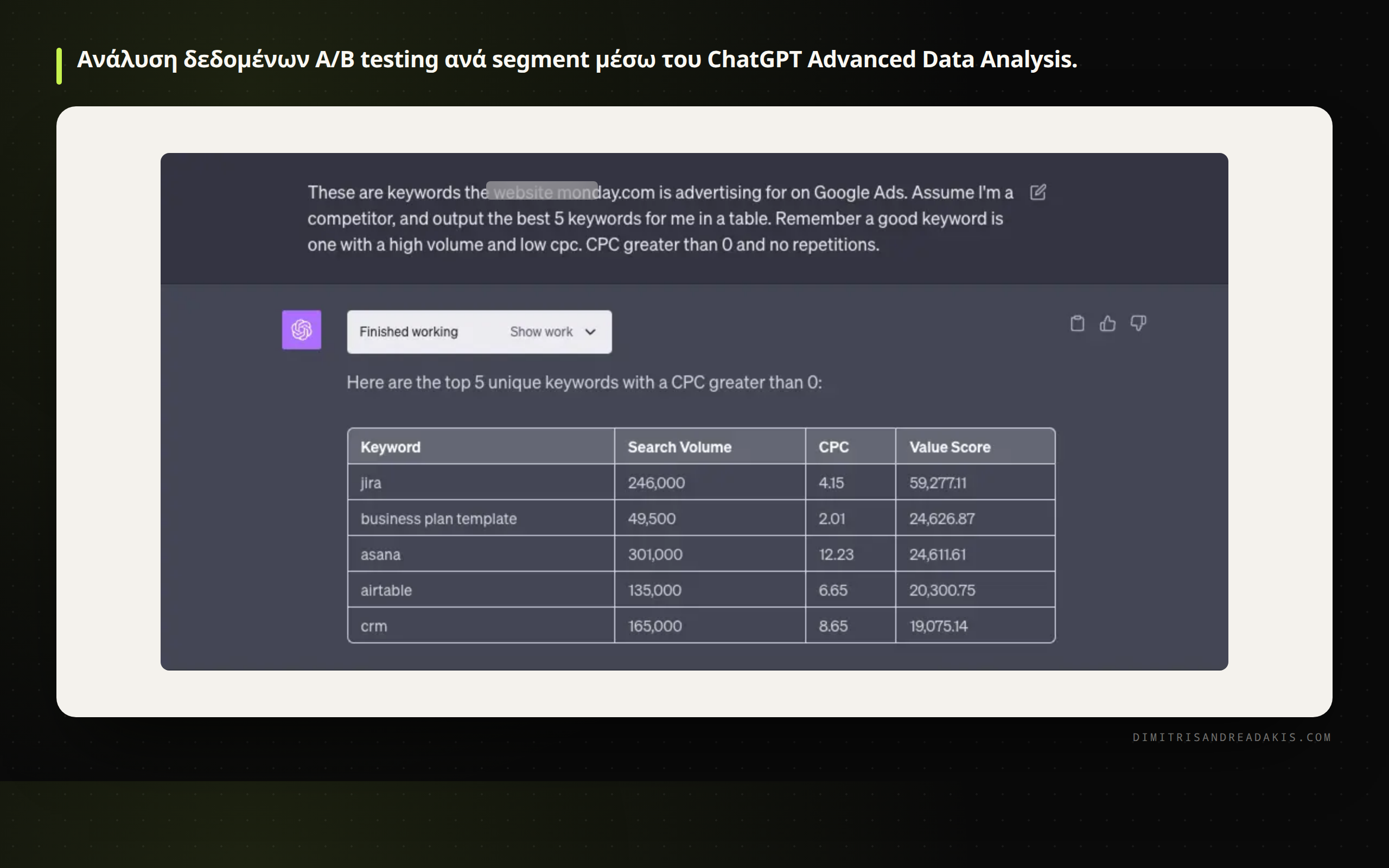The image size is (1389, 868).
Task: Click the Finished working label
Action: tap(409, 332)
